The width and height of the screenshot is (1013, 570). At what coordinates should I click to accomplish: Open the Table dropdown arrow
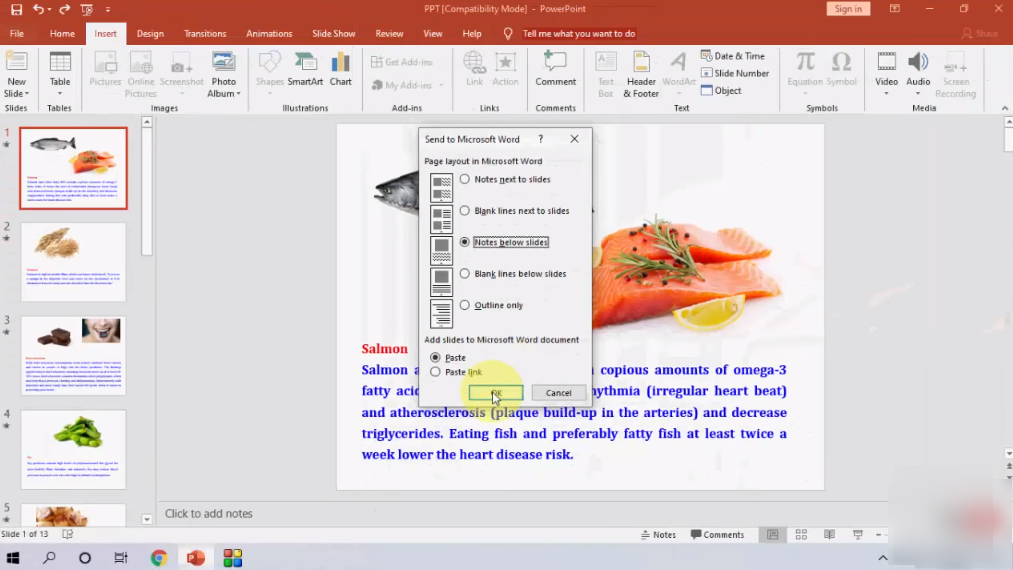pyautogui.click(x=60, y=94)
